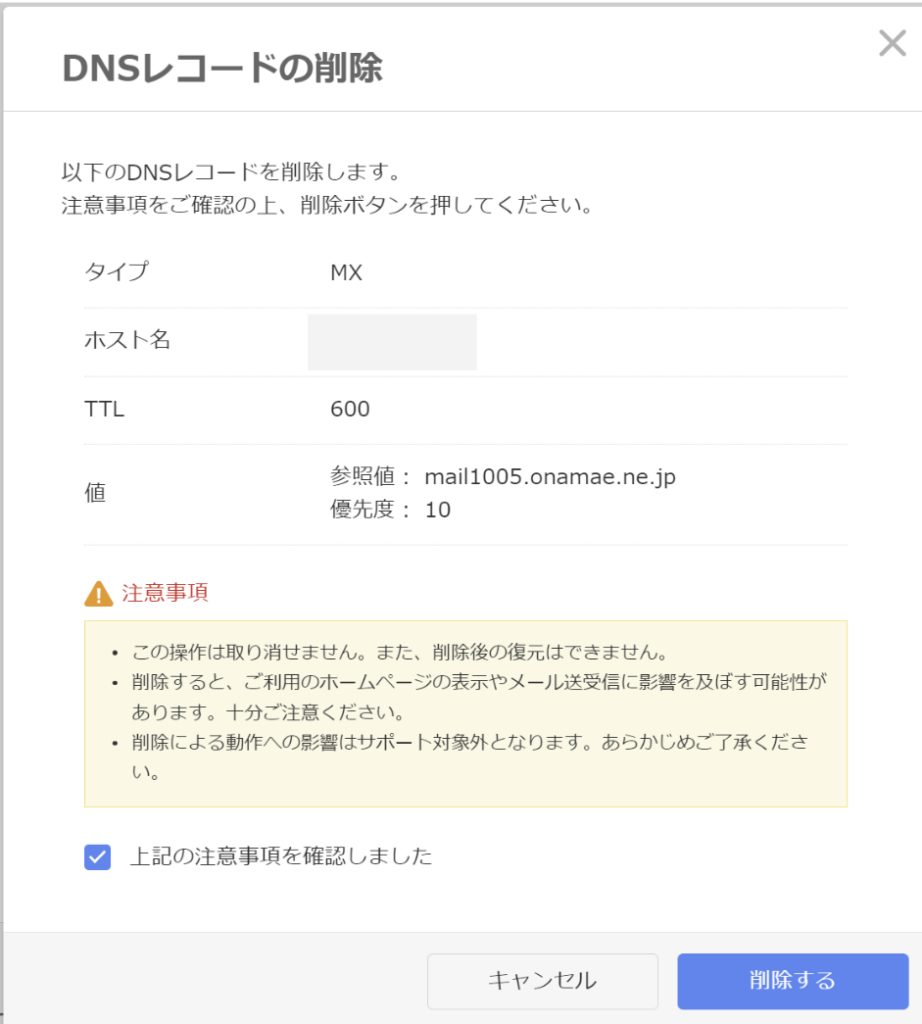The height and width of the screenshot is (1024, 922).
Task: Click the MX record type value
Action: pyautogui.click(x=346, y=272)
